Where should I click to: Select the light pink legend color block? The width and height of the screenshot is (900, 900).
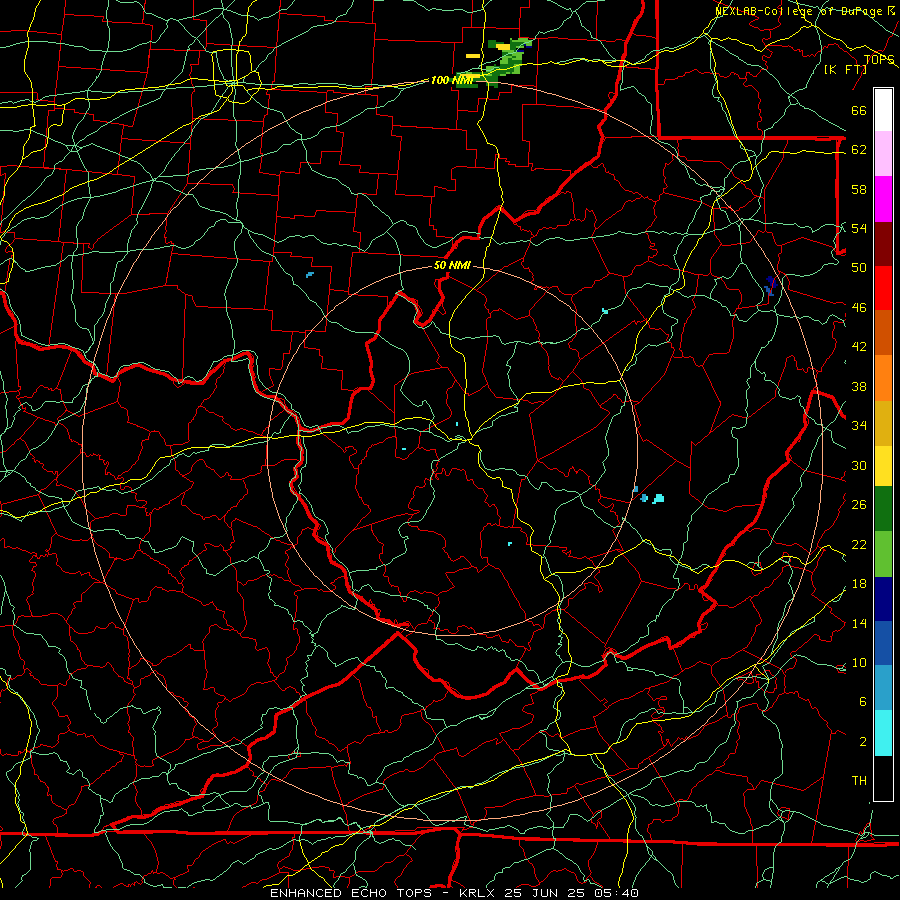point(883,154)
